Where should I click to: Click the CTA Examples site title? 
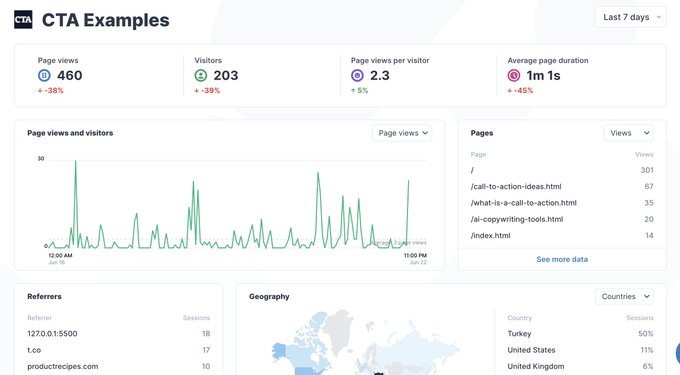pos(105,20)
